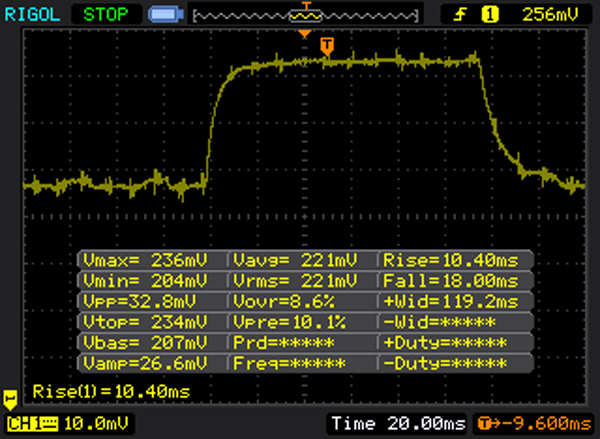The width and height of the screenshot is (600, 439).
Task: Click the Vbas= 207mV measurement
Action: (x=145, y=343)
